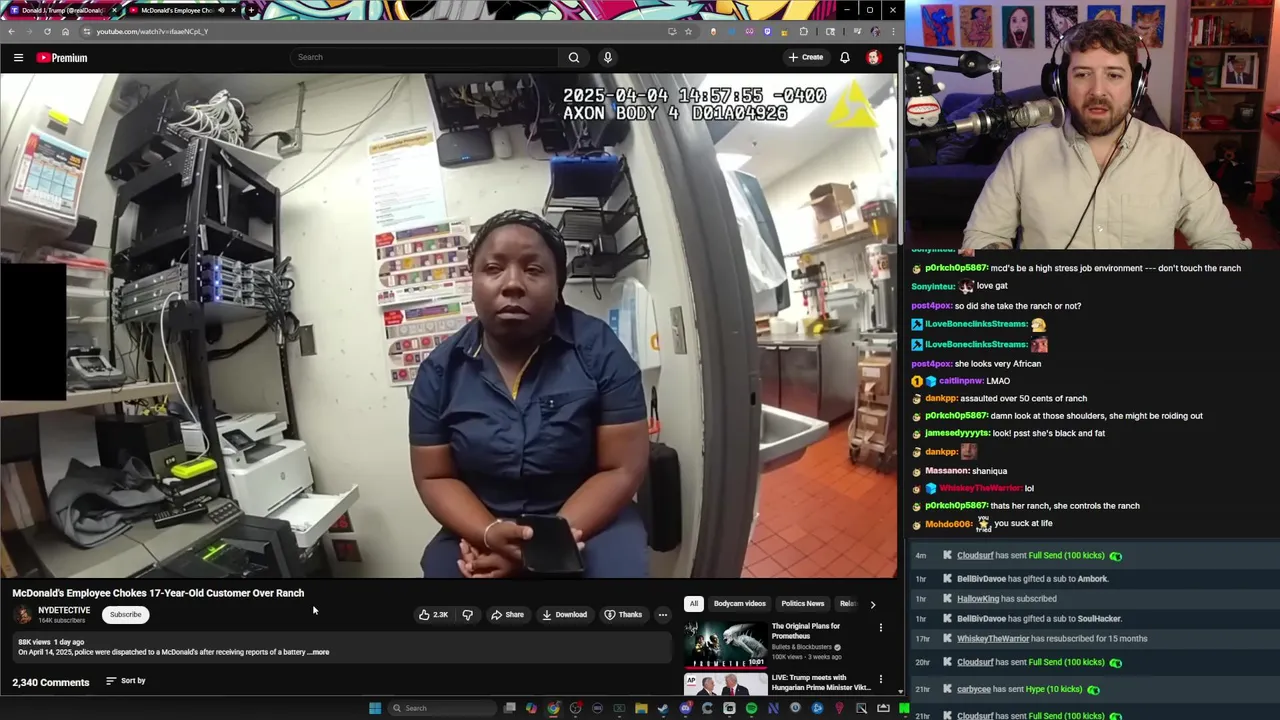The height and width of the screenshot is (720, 1280).
Task: Click the browser home button
Action: [x=65, y=31]
